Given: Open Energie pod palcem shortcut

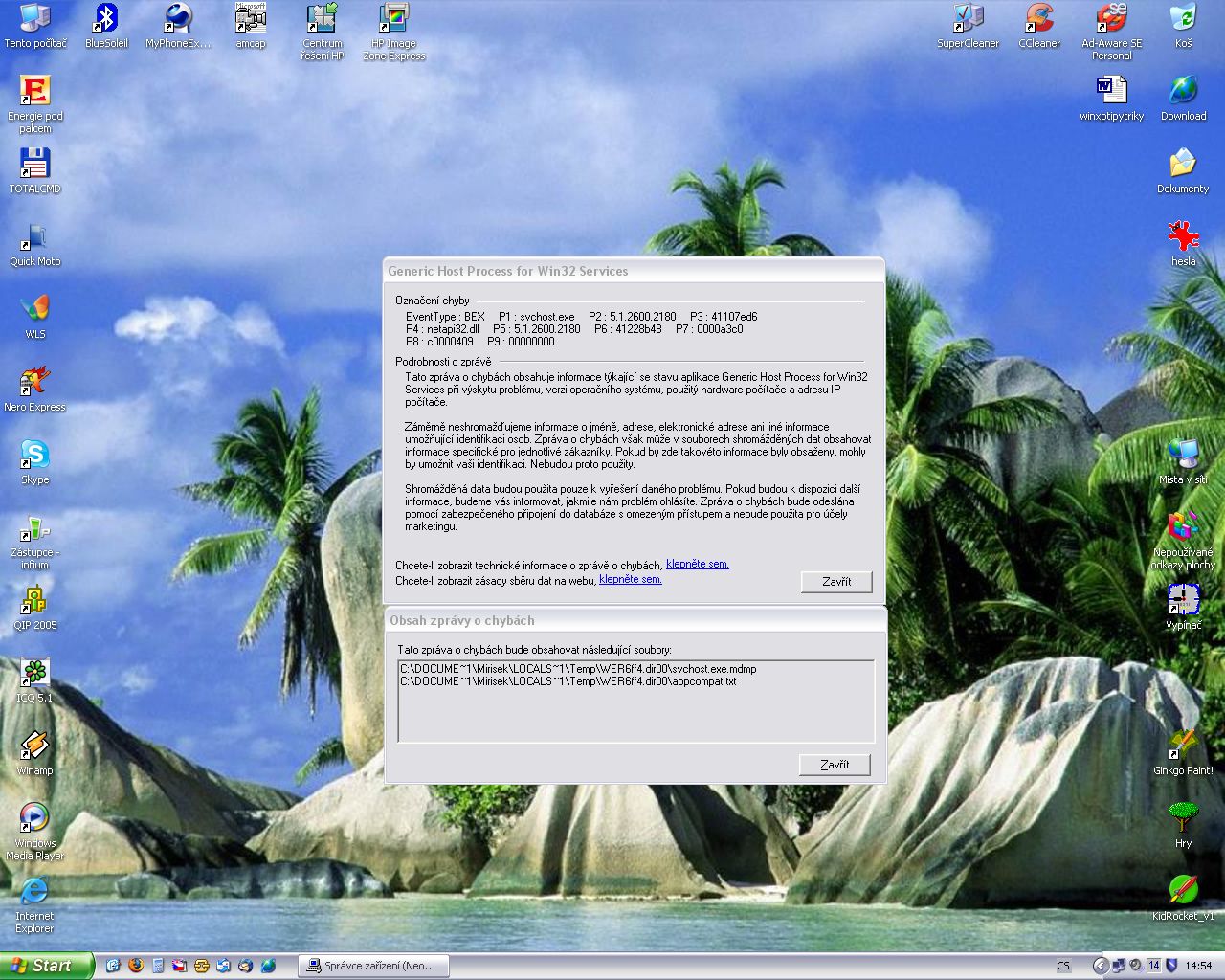Looking at the screenshot, I should [35, 104].
